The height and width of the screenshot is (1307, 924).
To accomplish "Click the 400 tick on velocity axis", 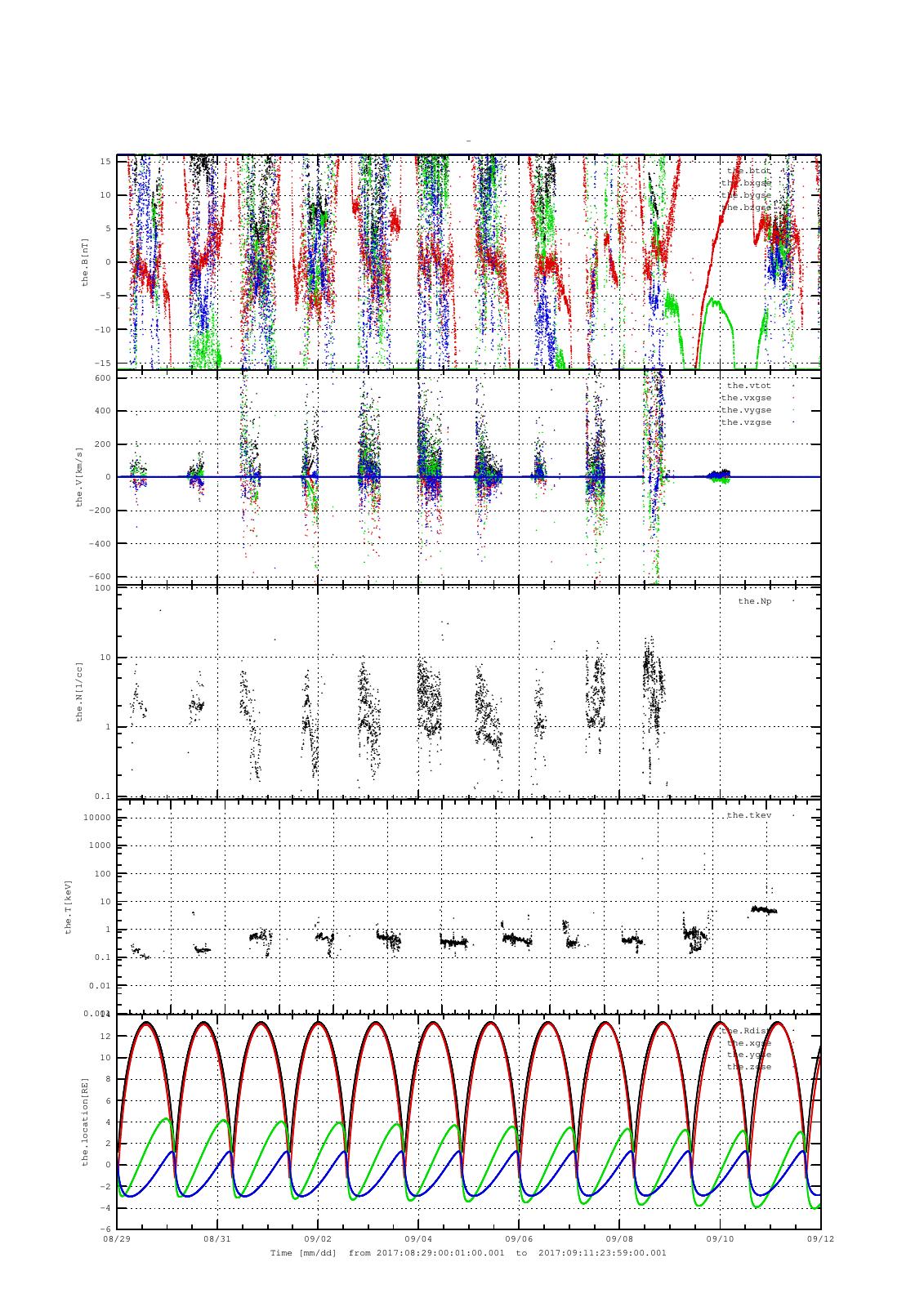I will click(x=102, y=411).
